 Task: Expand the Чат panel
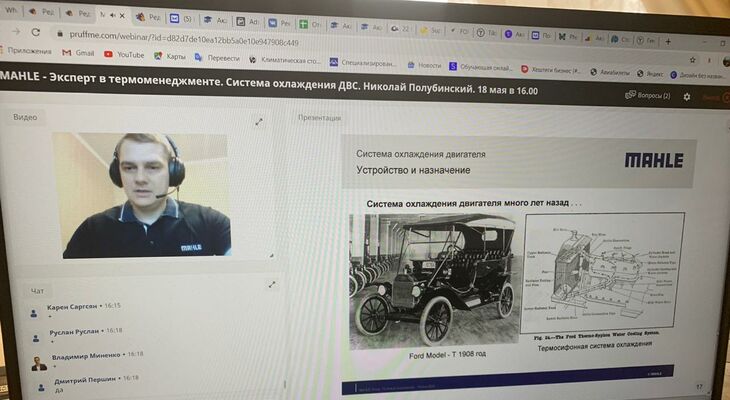click(x=272, y=284)
